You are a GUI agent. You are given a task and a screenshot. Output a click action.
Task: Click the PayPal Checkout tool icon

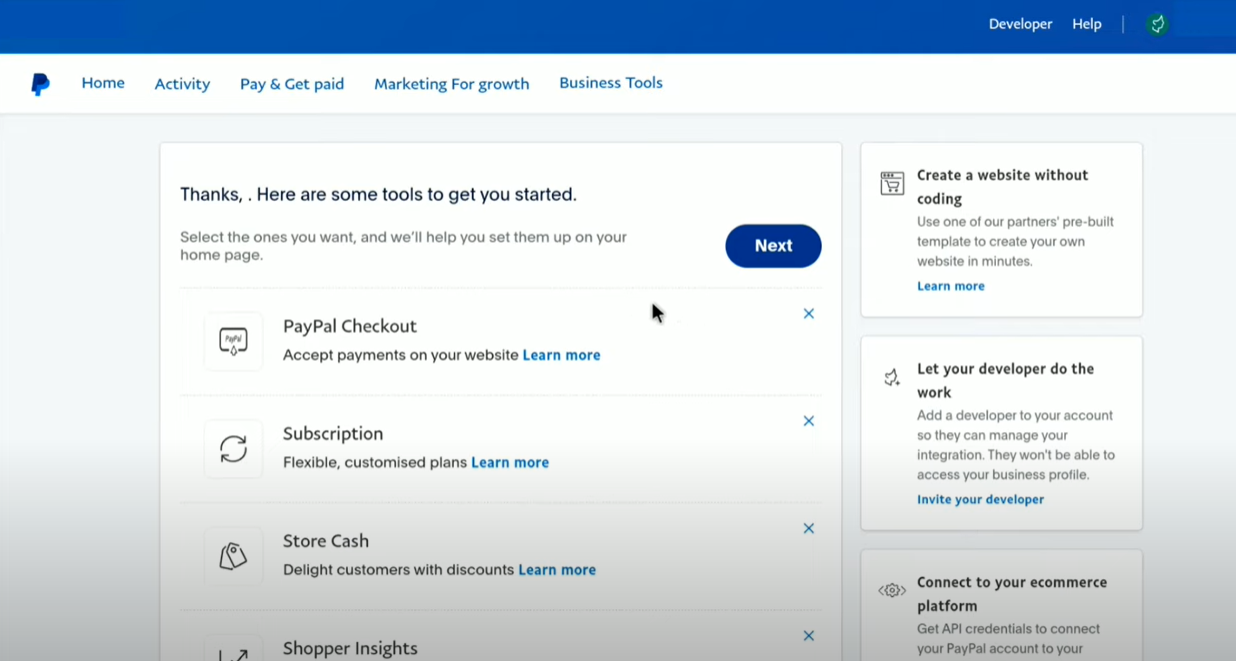[233, 341]
